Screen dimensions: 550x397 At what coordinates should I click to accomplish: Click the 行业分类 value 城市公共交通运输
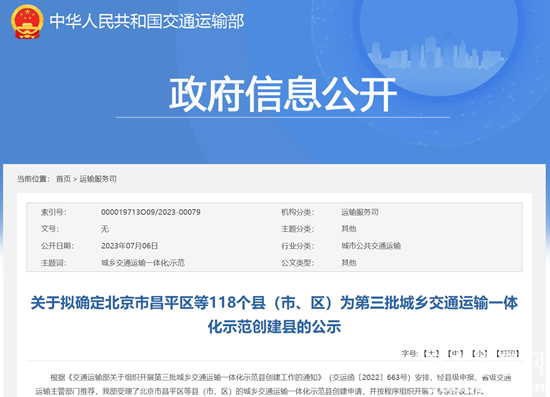pos(371,246)
